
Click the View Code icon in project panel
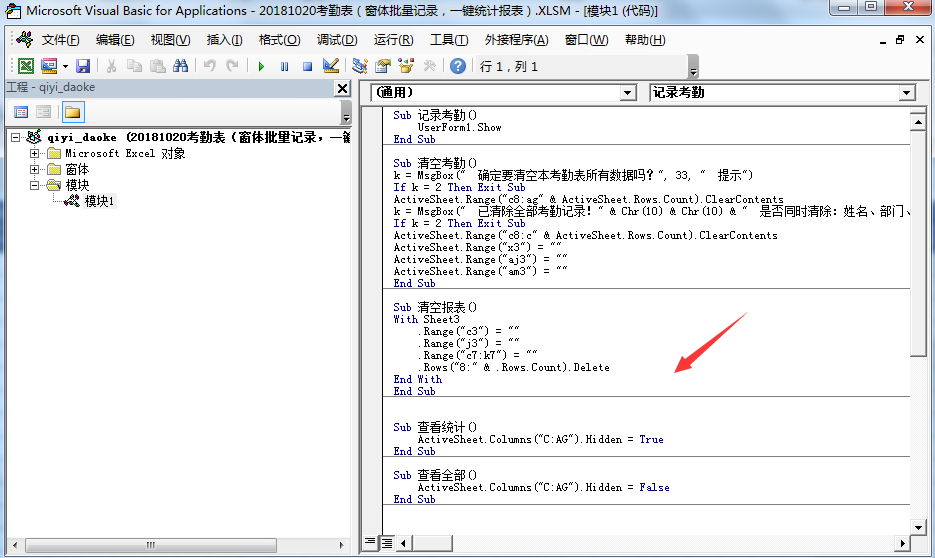[21, 112]
